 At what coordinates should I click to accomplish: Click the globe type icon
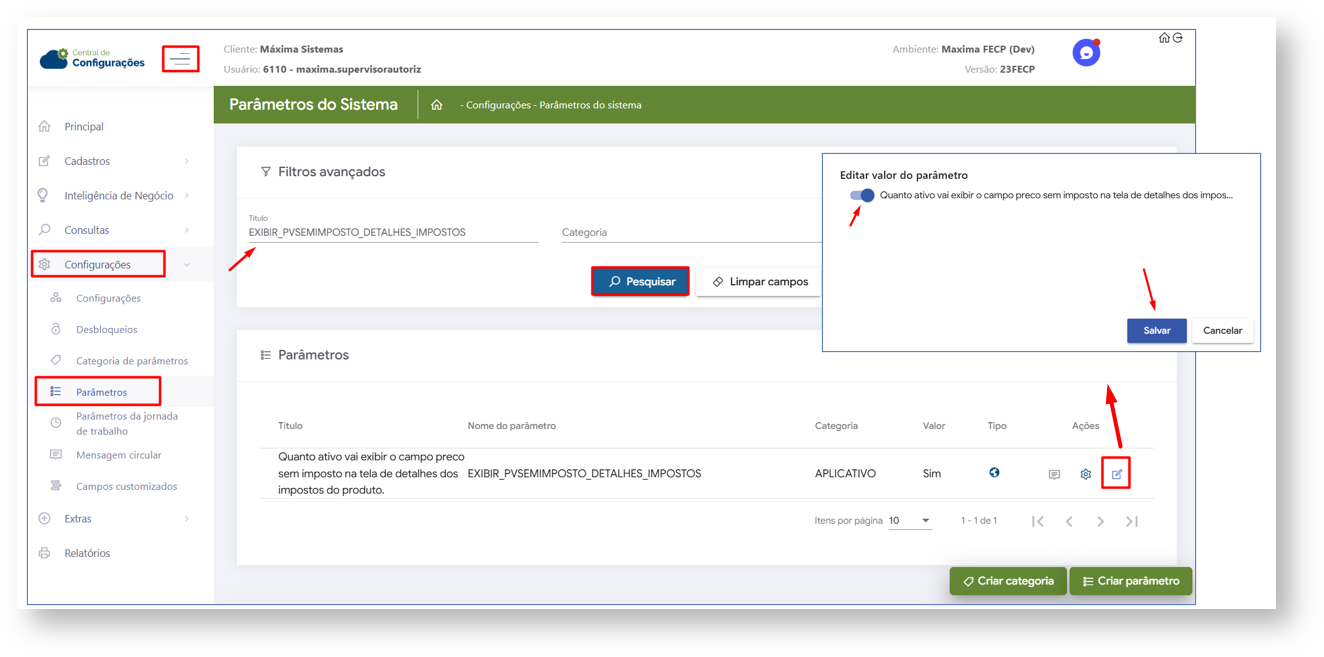pos(994,473)
